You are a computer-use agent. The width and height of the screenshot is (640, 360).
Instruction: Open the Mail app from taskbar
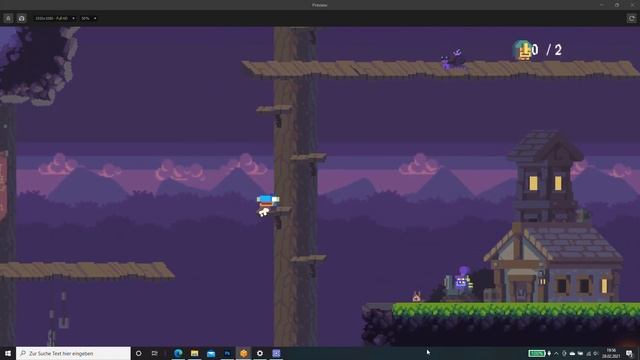[x=211, y=353]
